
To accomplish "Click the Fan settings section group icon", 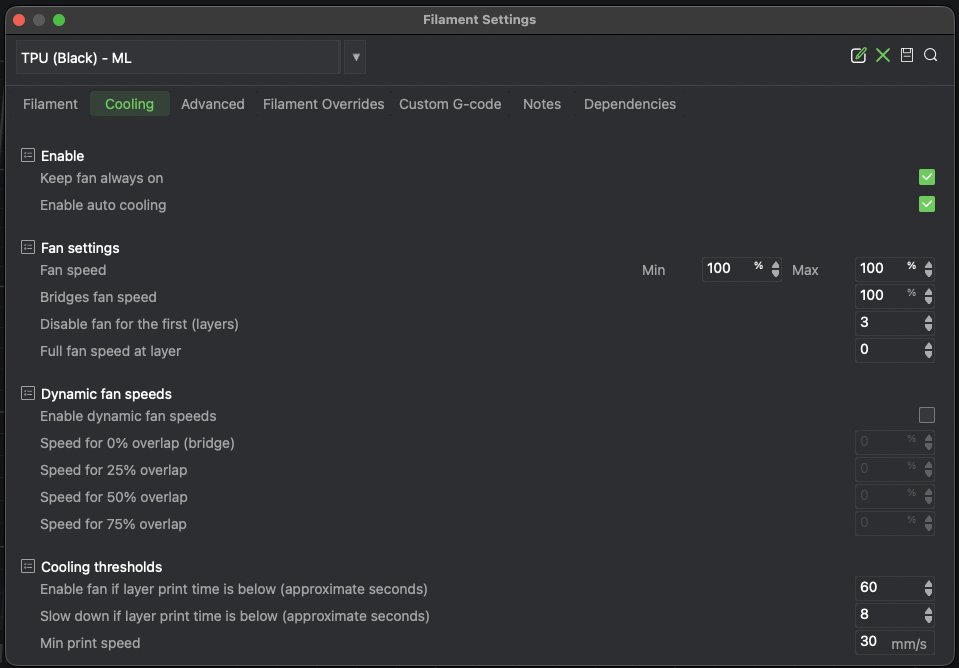I will click(28, 247).
